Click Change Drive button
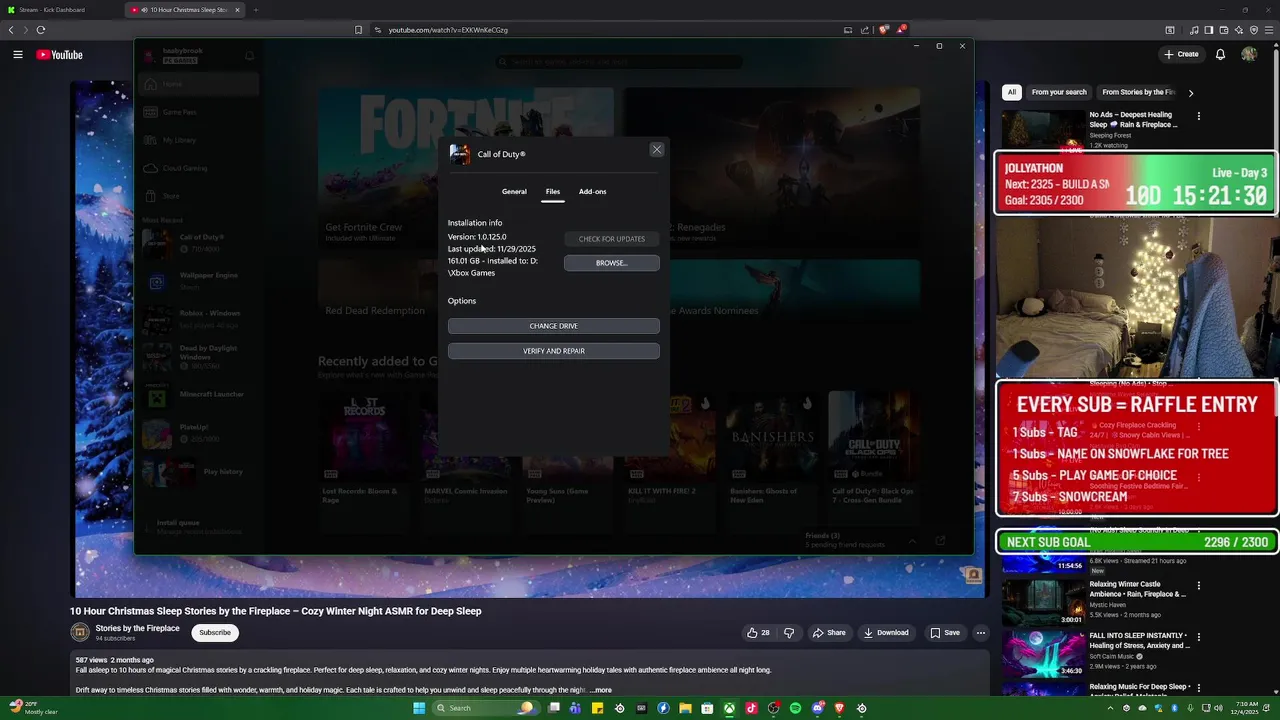The width and height of the screenshot is (1280, 720). pos(554,326)
